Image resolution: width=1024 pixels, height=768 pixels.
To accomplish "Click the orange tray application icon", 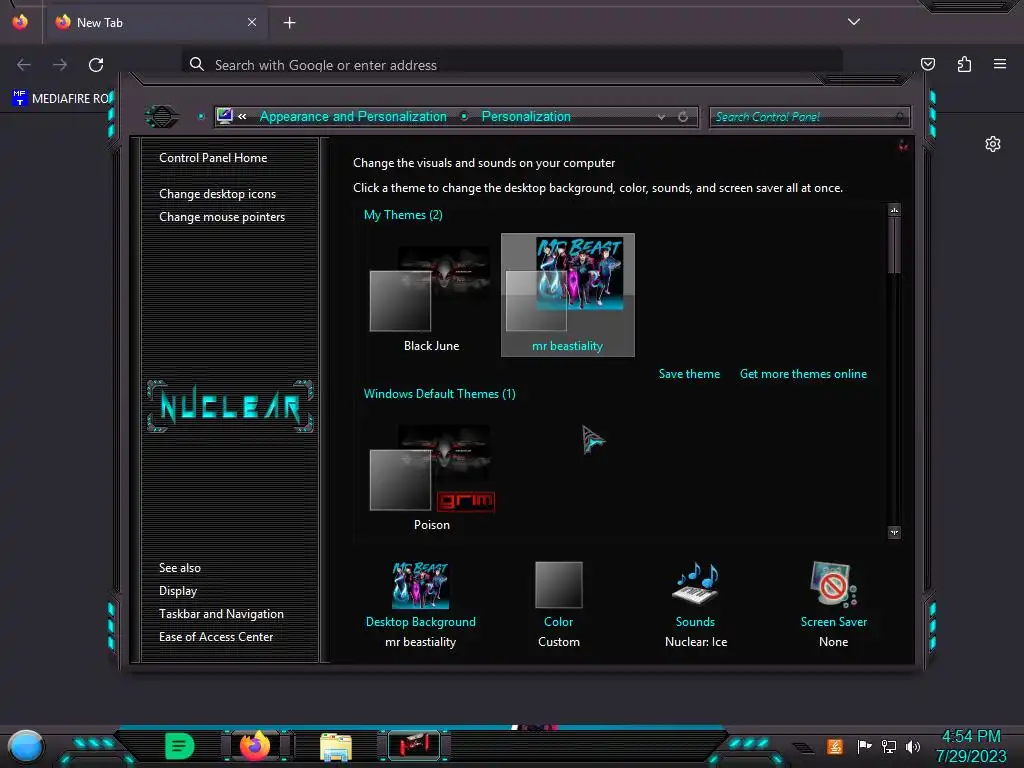I will tap(834, 746).
